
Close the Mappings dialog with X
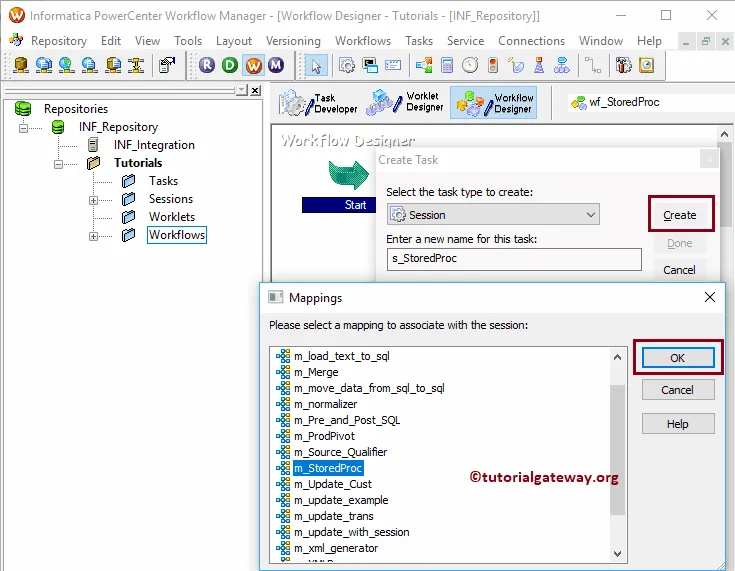(710, 297)
